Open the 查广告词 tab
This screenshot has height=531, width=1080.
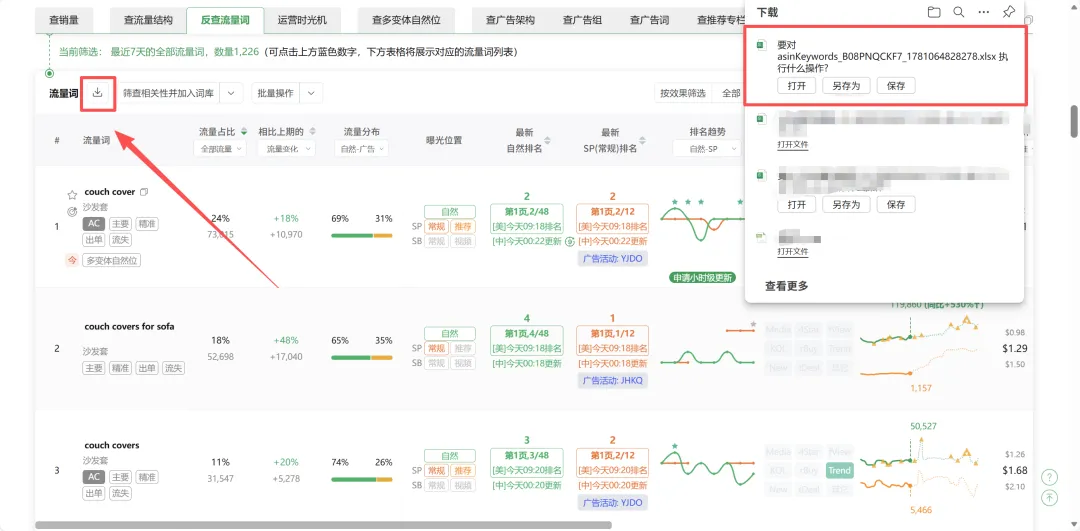pyautogui.click(x=650, y=20)
